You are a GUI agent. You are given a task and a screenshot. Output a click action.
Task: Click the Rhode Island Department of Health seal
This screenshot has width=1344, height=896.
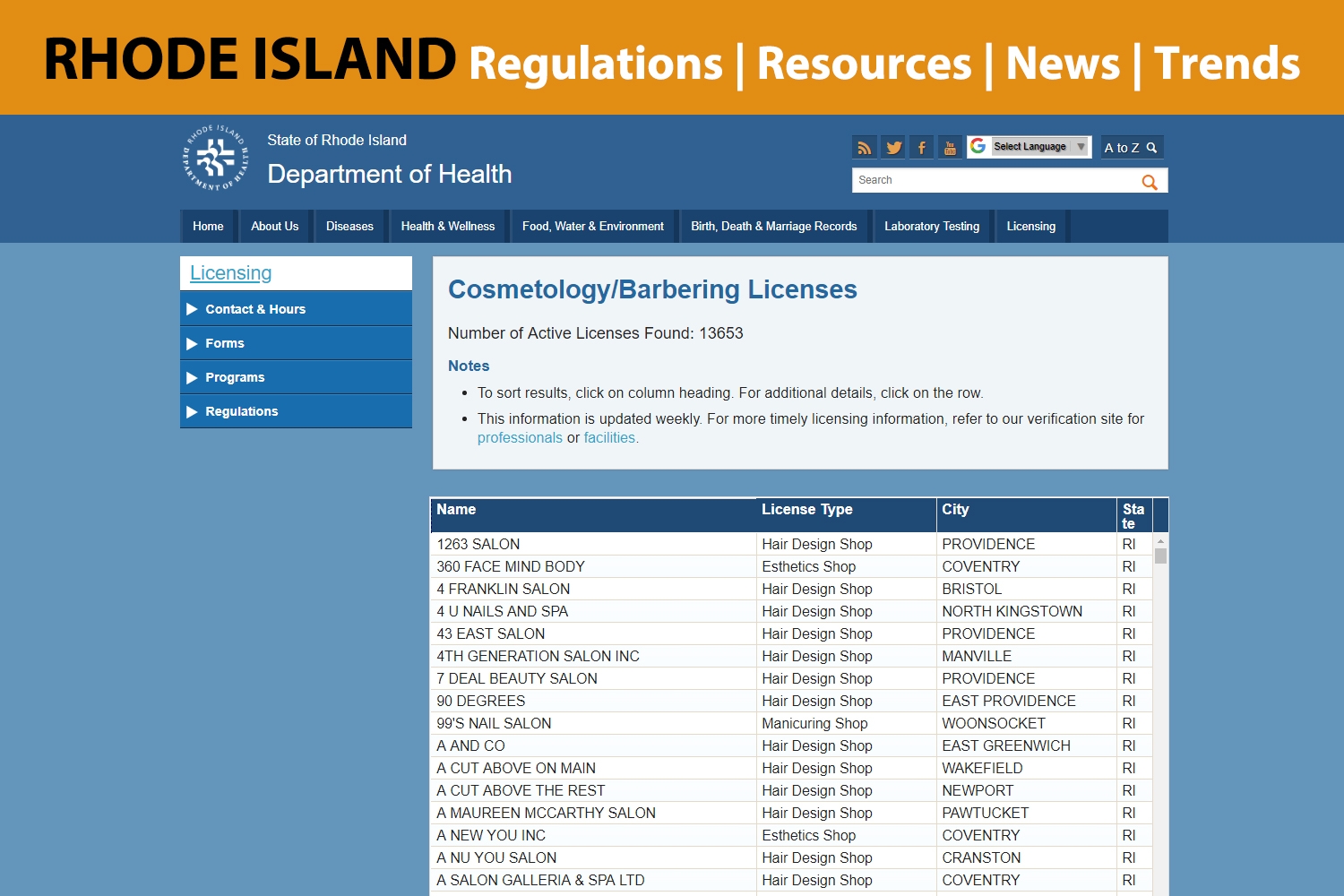216,158
